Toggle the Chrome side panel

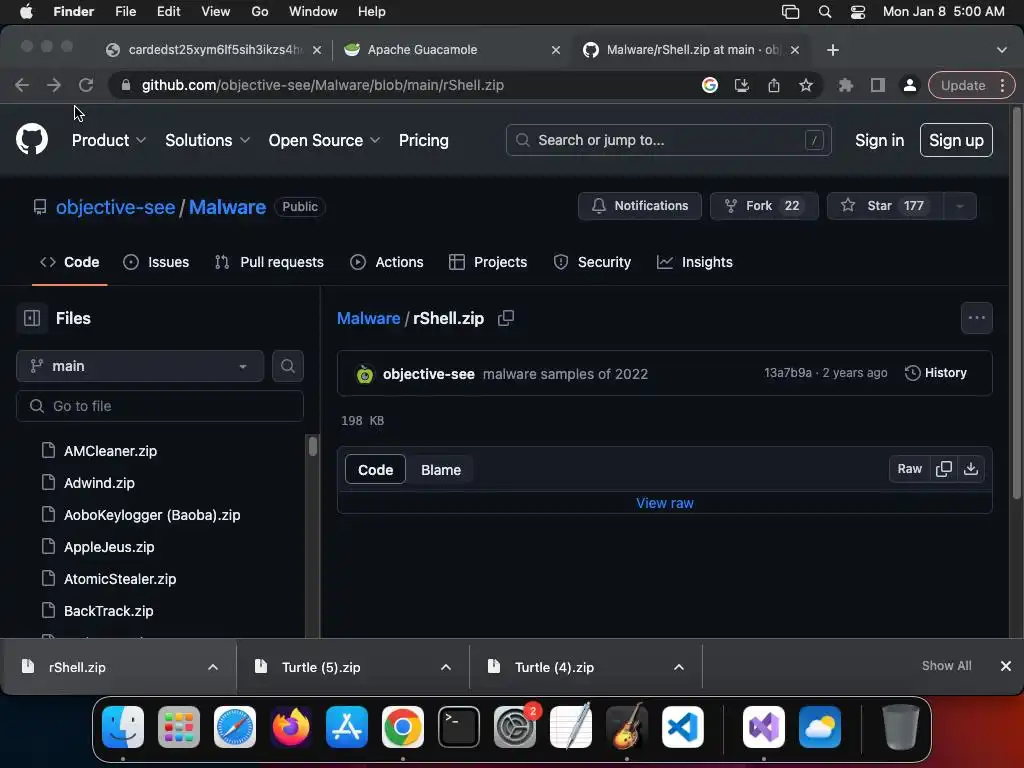(x=878, y=85)
